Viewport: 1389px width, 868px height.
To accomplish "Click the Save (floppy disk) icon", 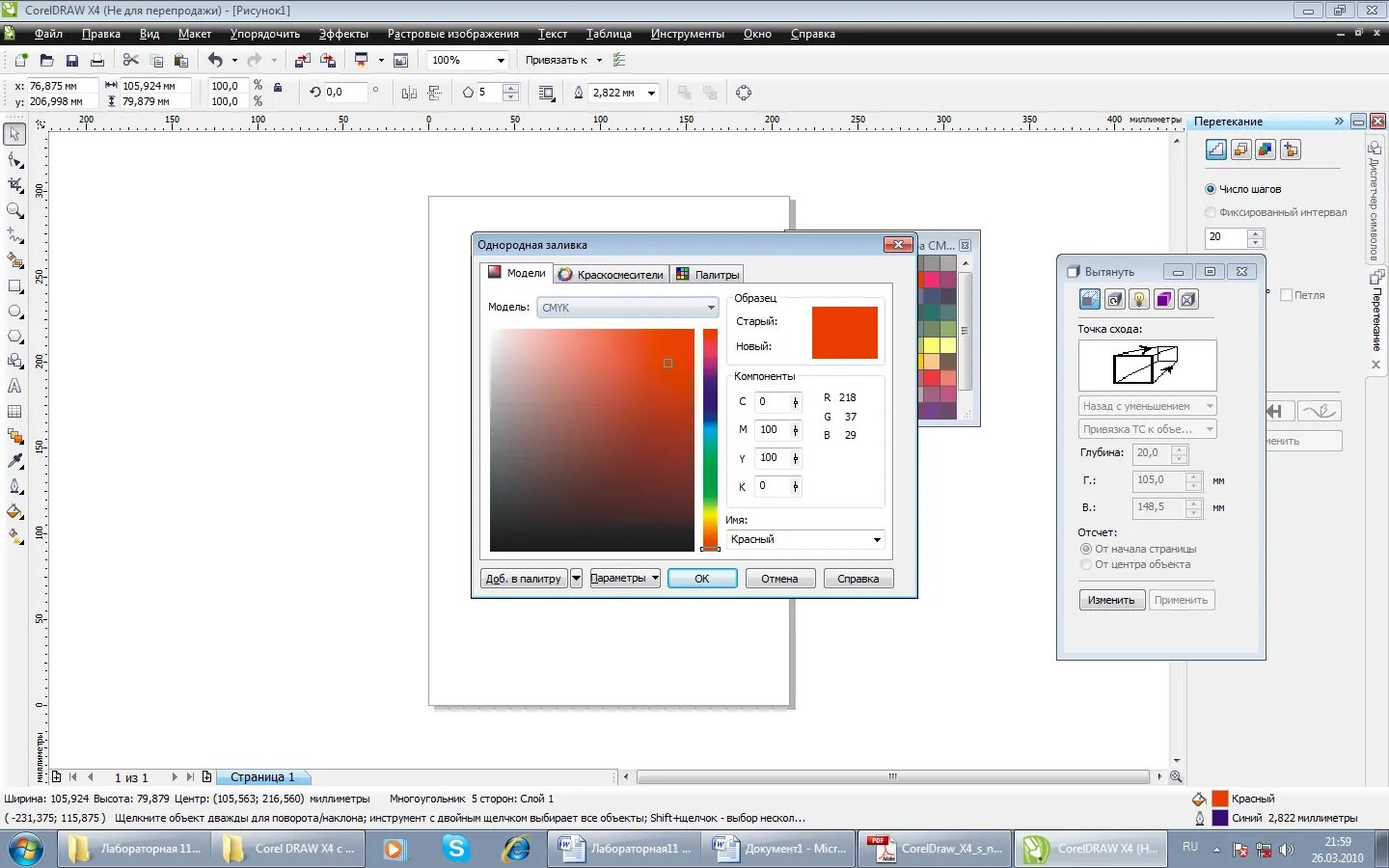I will point(71,60).
